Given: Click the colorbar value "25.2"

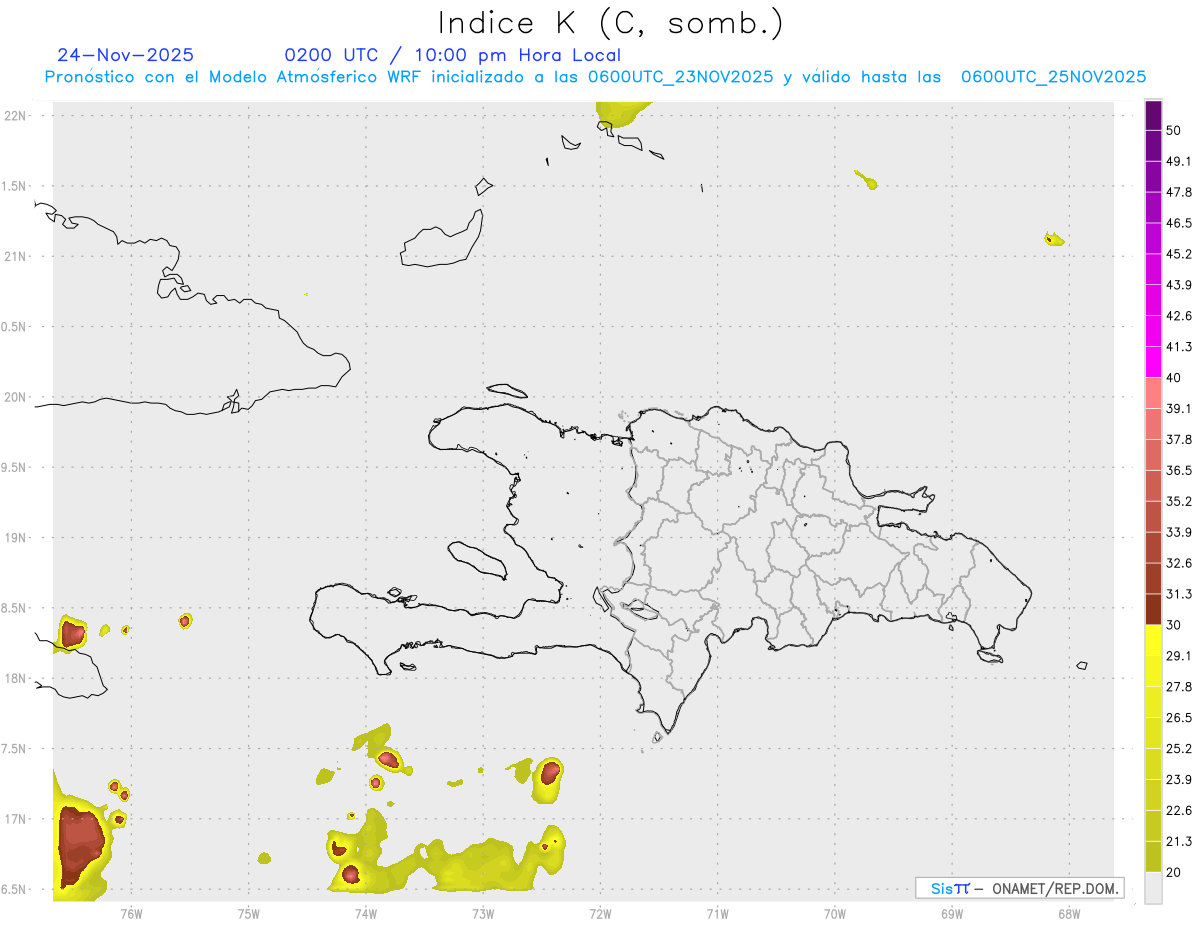Looking at the screenshot, I should pos(1179,748).
